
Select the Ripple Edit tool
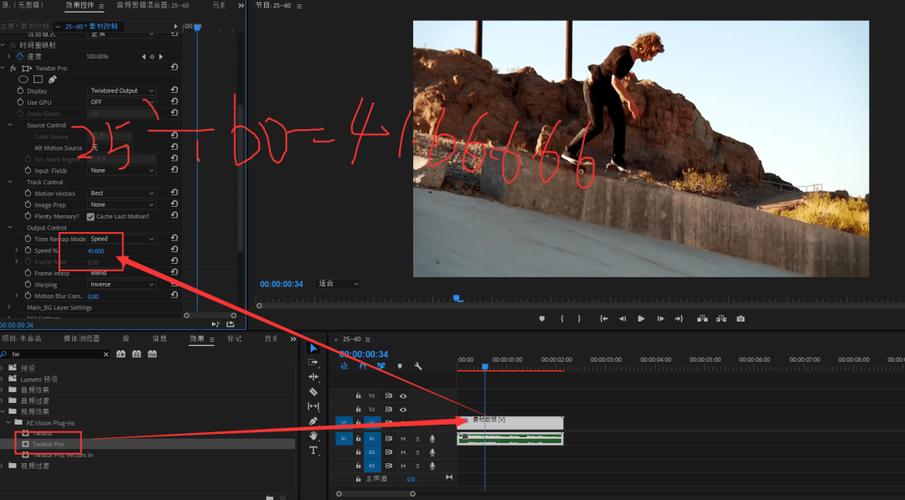point(313,376)
